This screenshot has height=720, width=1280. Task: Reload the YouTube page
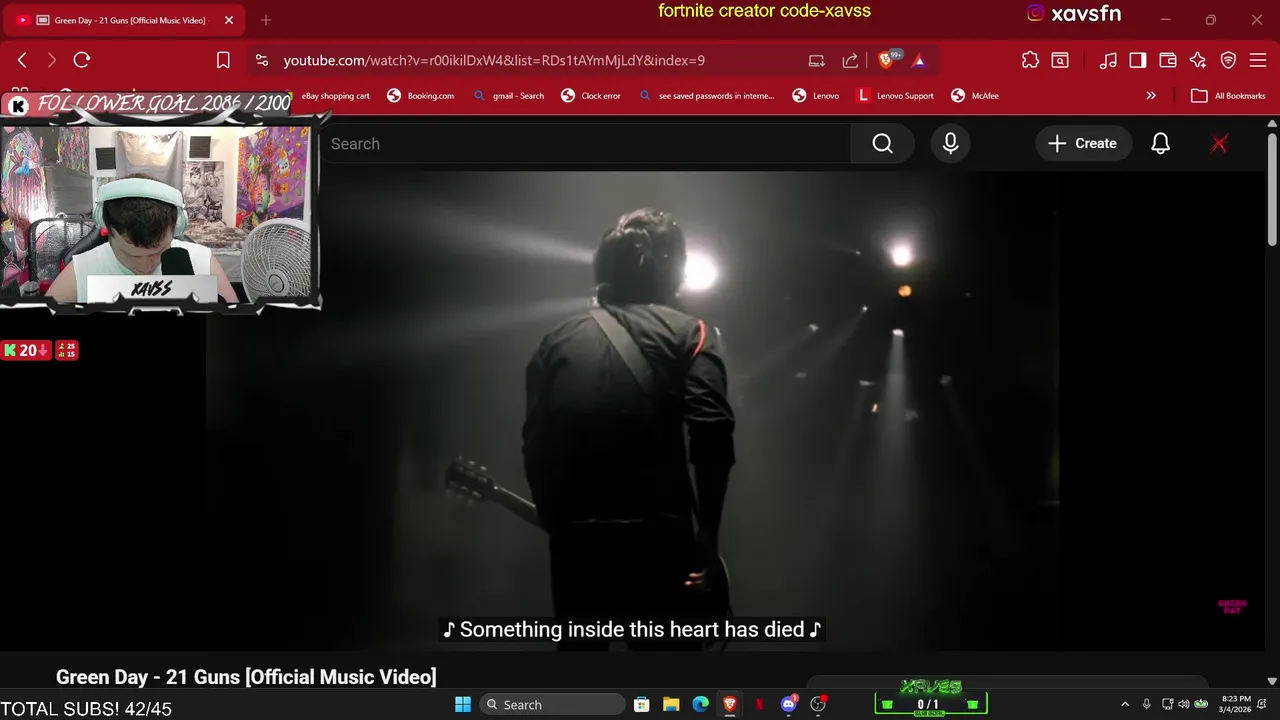pos(82,60)
